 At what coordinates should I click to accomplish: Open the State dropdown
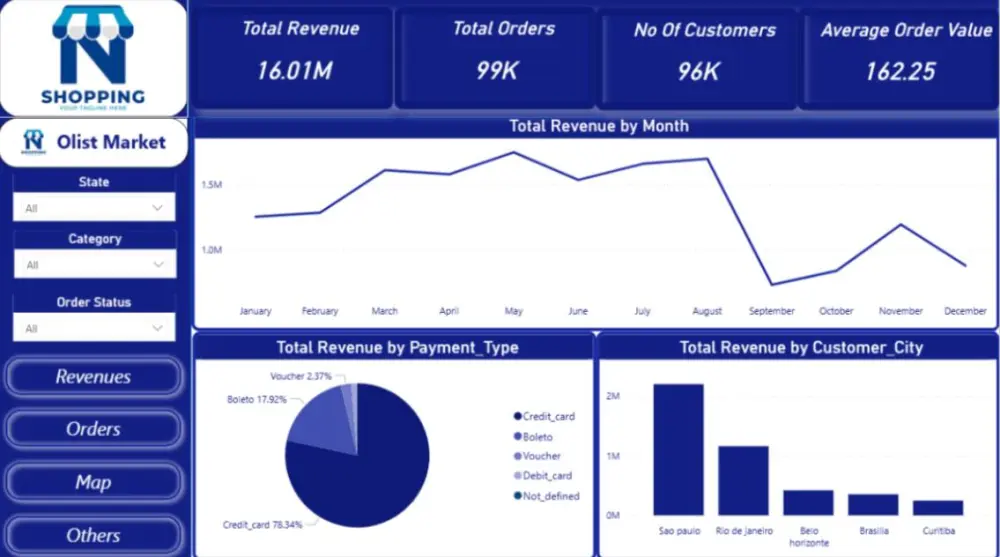(x=94, y=207)
